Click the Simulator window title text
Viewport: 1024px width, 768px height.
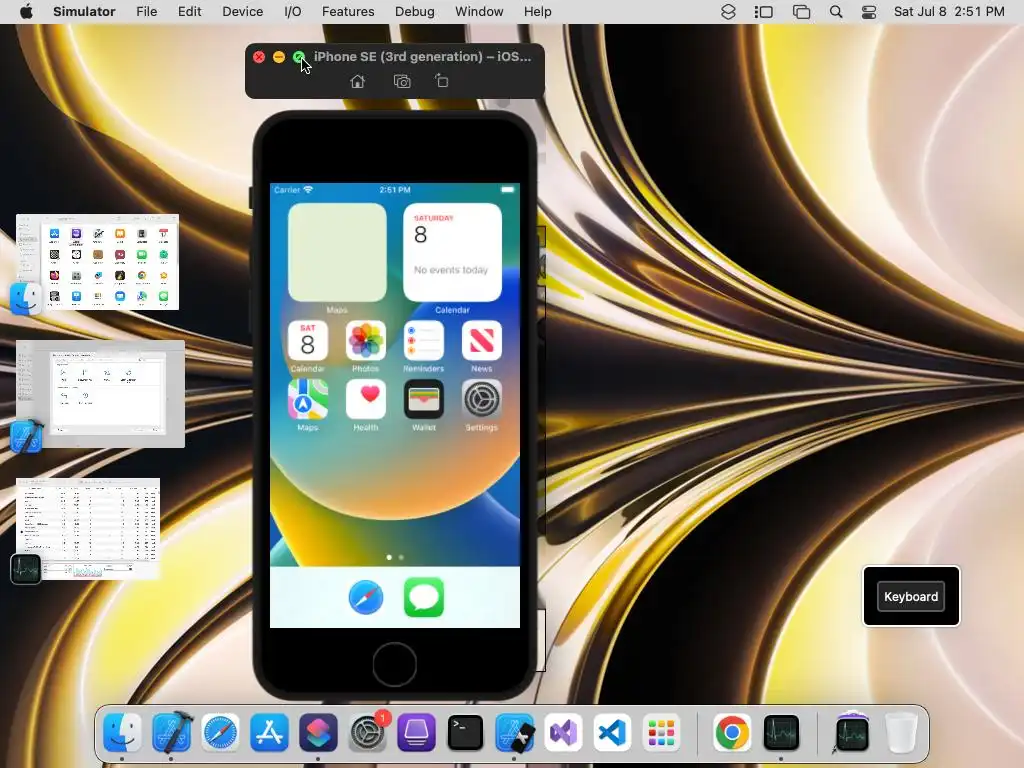click(x=423, y=57)
